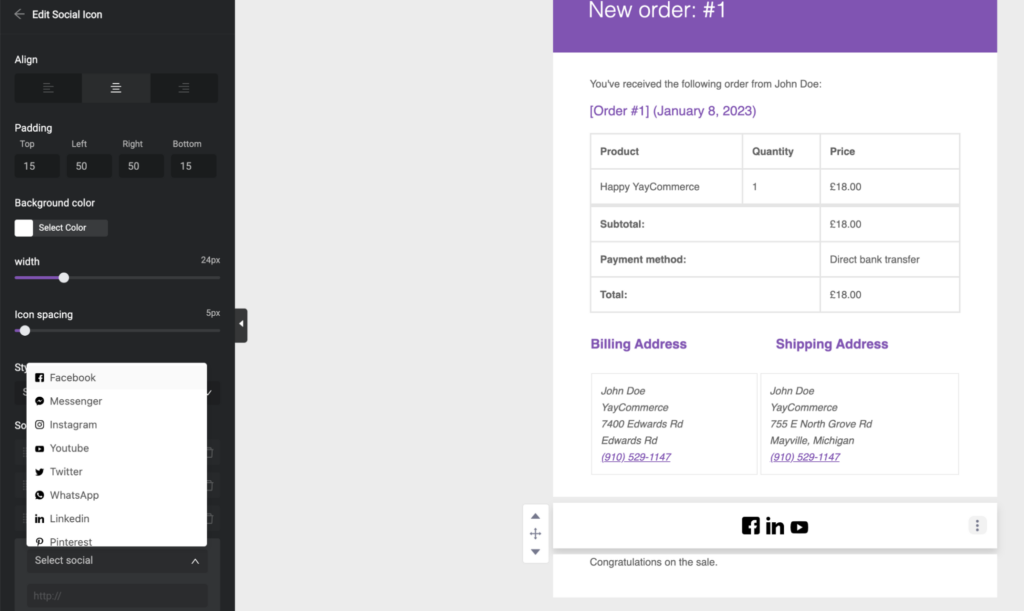
Task: Select the Direct bank transfer cell
Action: click(x=889, y=259)
